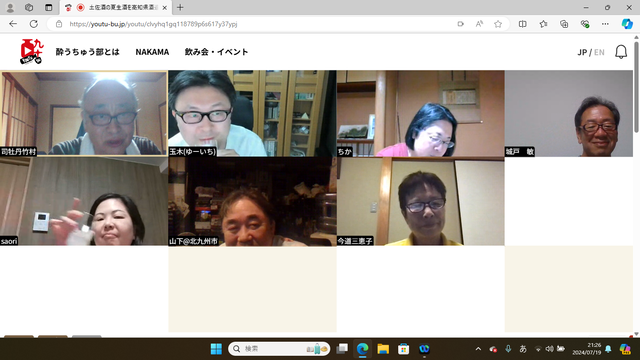Select the 今道三恵子 video tile
Screen dimensions: 640x360
pyautogui.click(x=420, y=201)
